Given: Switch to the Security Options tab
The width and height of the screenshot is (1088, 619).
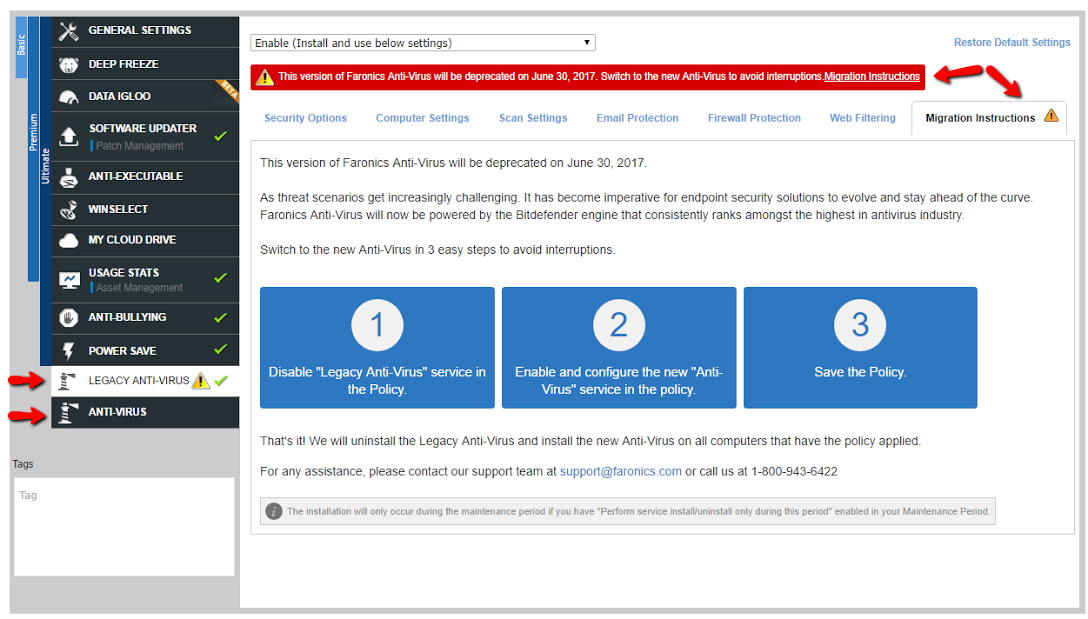Looking at the screenshot, I should (x=305, y=118).
